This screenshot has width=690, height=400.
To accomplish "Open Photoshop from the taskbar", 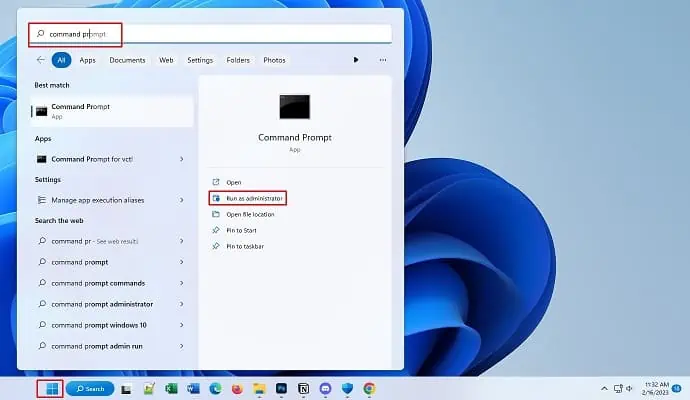I will [x=281, y=388].
